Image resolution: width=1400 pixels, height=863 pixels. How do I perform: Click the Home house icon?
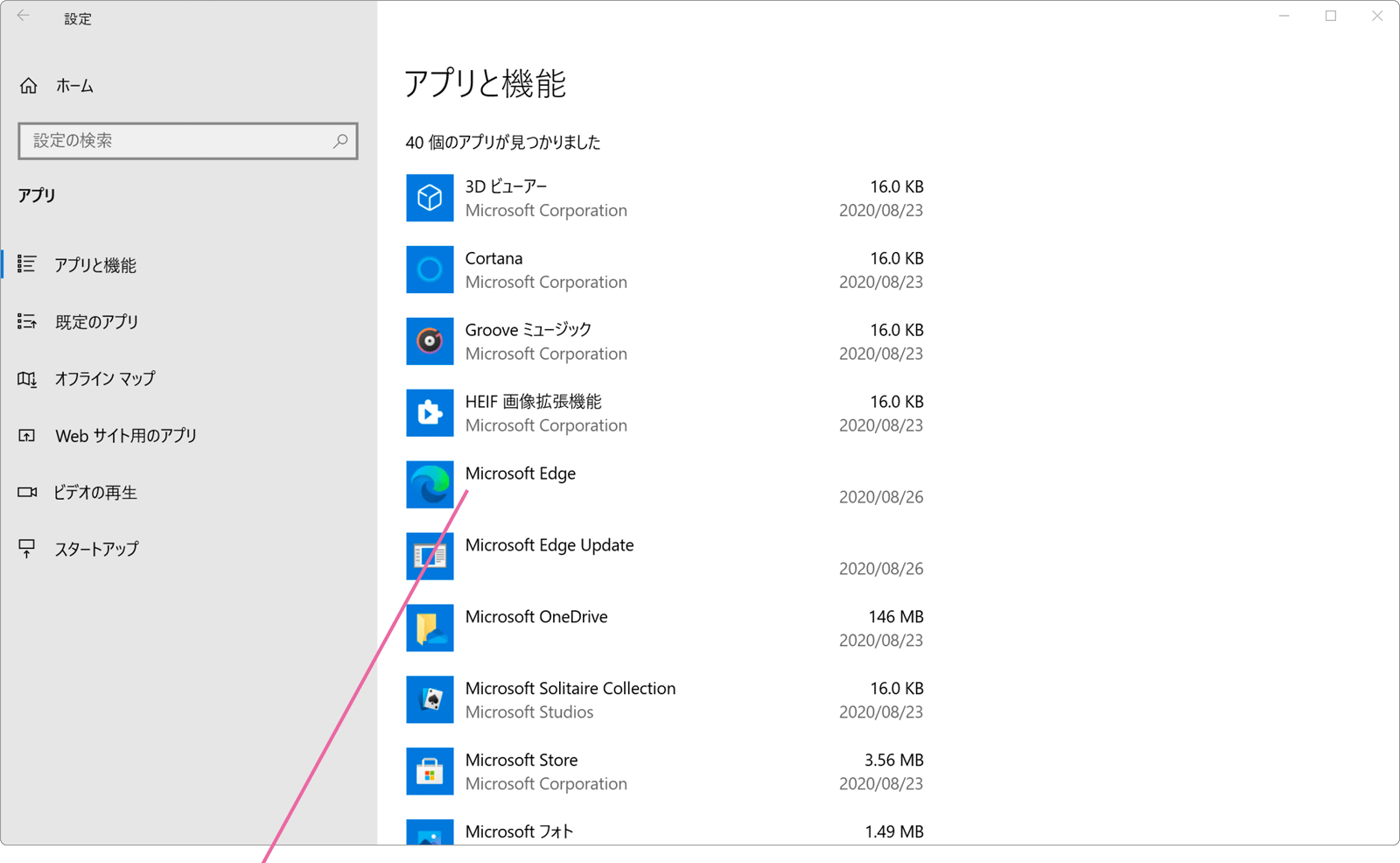(29, 86)
